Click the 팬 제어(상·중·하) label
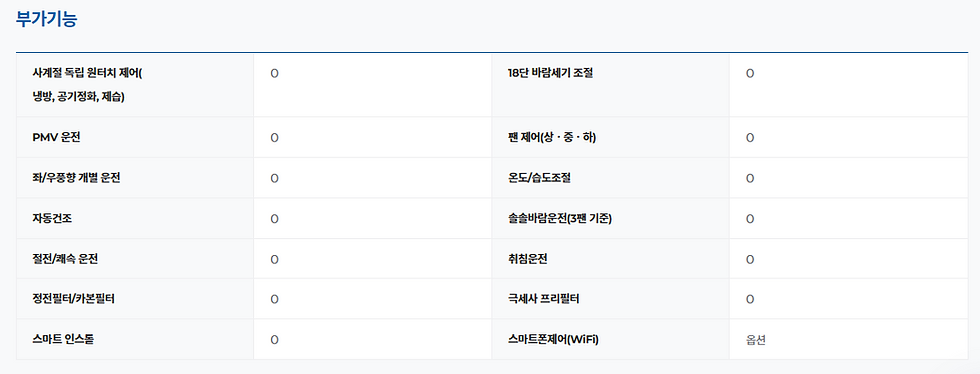980x374 pixels. point(552,138)
